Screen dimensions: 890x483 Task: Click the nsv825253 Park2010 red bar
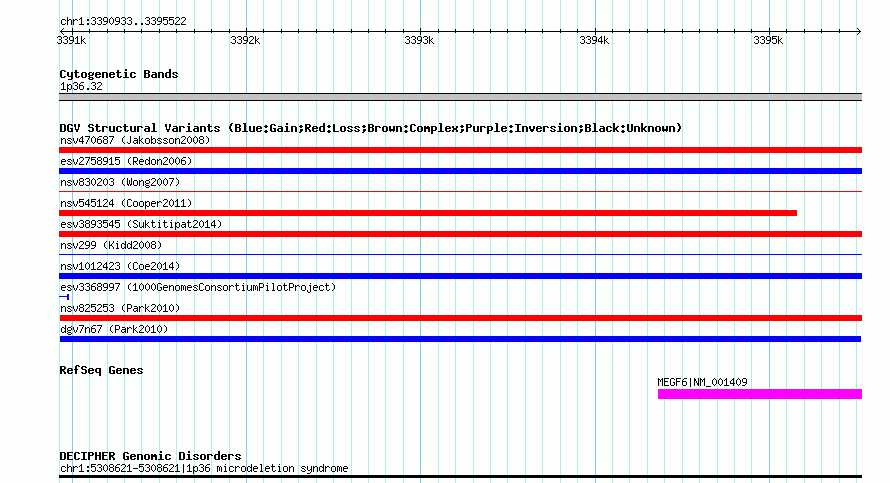click(x=460, y=318)
